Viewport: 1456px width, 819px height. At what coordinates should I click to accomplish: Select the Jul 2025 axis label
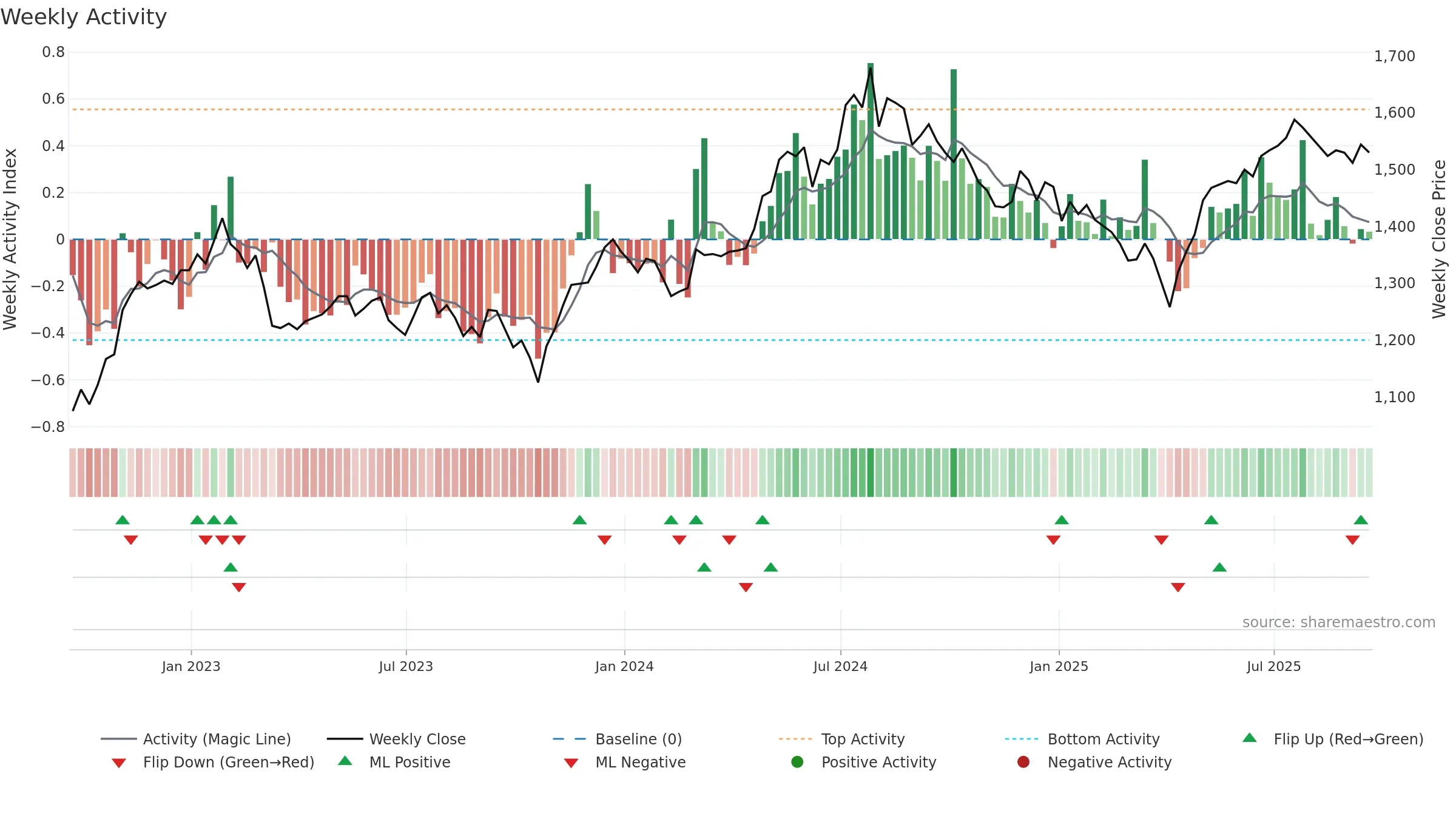(1274, 667)
